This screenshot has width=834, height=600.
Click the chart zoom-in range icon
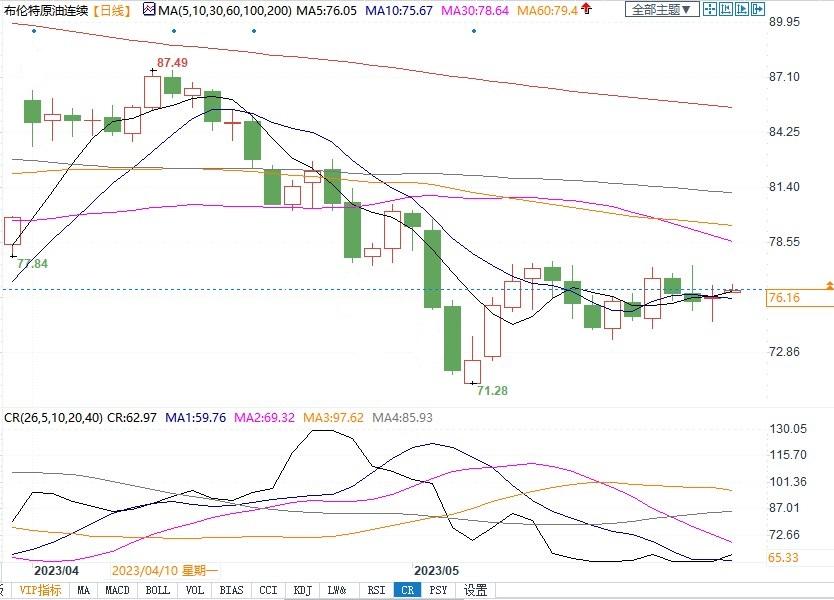[725, 9]
